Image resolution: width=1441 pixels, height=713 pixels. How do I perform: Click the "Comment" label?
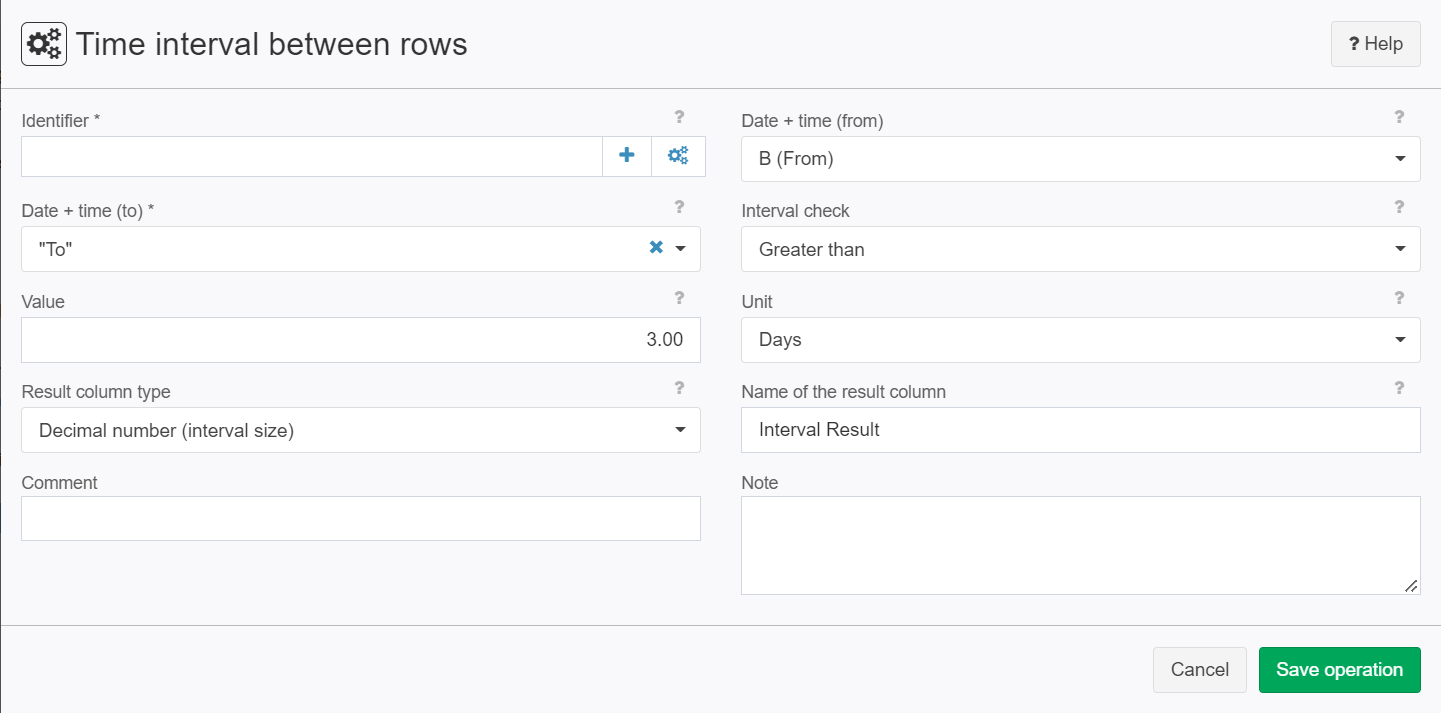pos(59,482)
